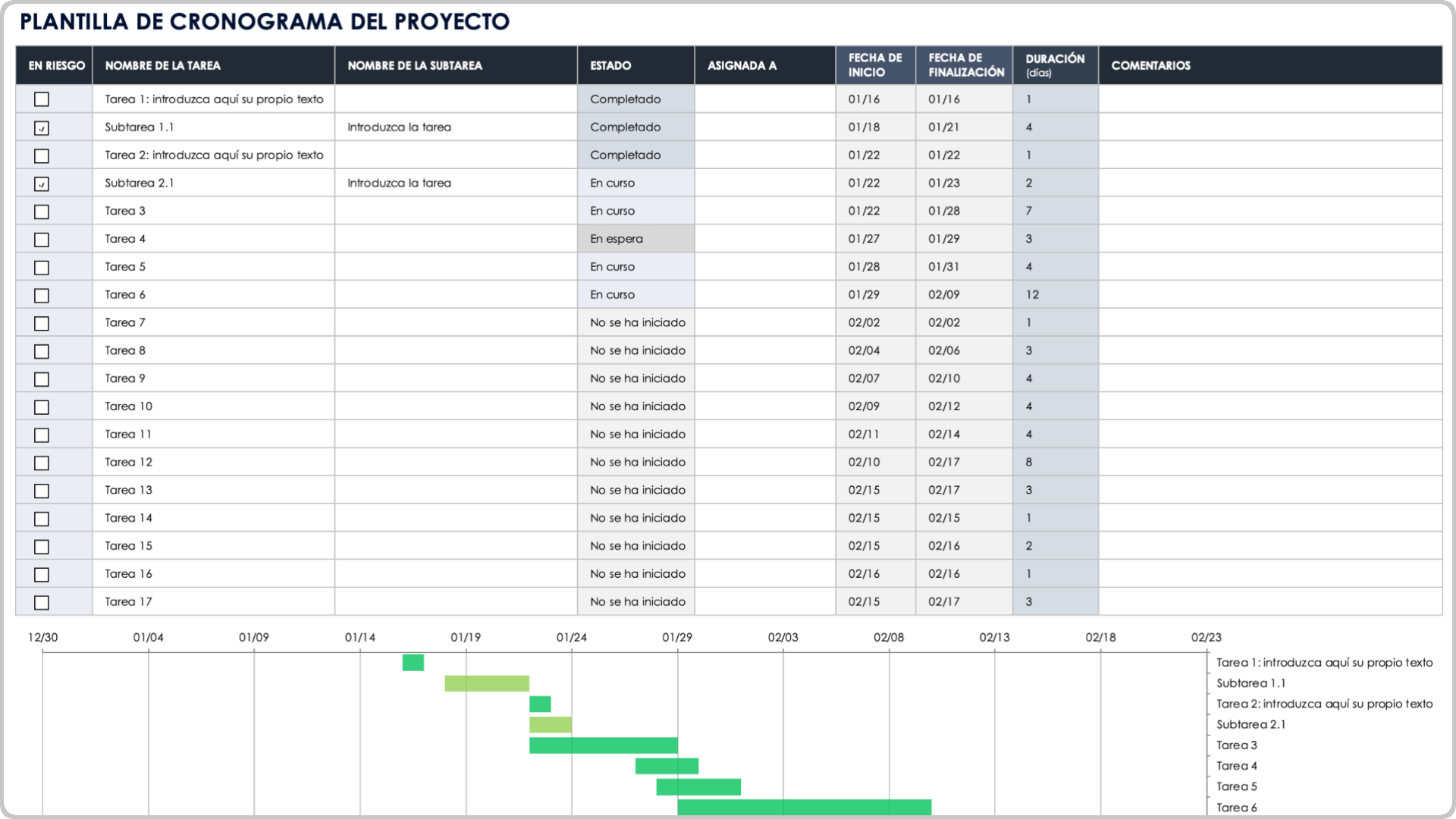Viewport: 1456px width, 819px height.
Task: Select the EN RIESGO column header
Action: 55,65
